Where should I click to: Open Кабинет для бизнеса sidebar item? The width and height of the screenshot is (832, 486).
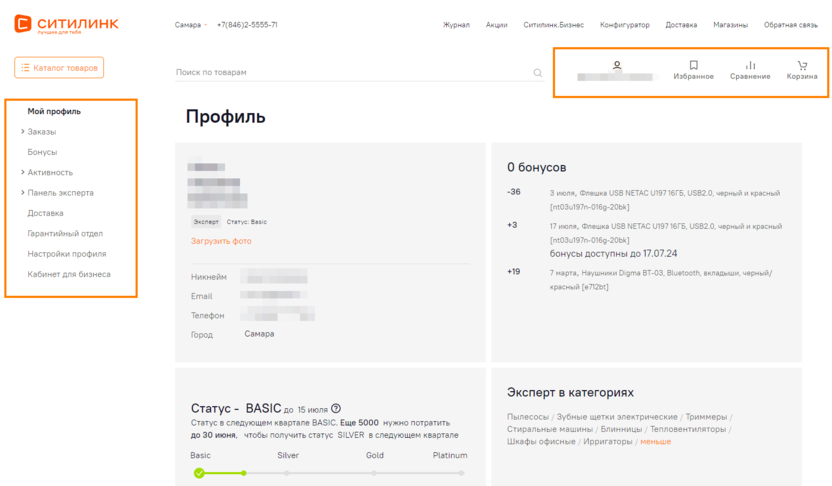pos(69,274)
